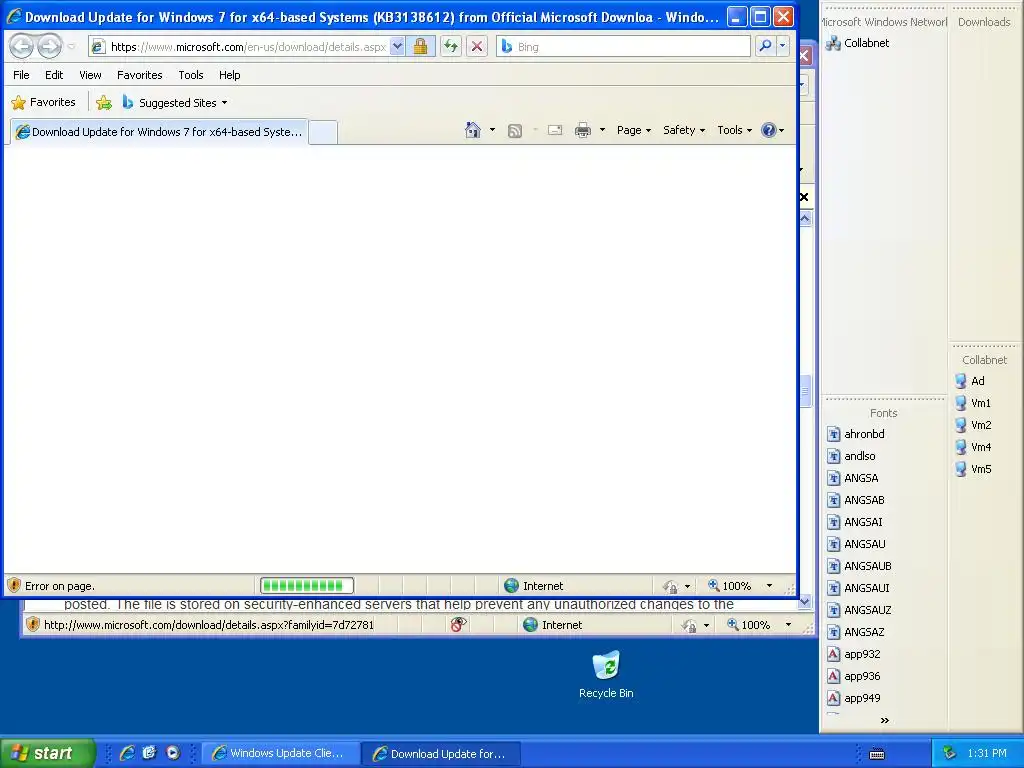Click the protected mode icon in front status bar
Screen dimensions: 1024x768
pos(671,586)
